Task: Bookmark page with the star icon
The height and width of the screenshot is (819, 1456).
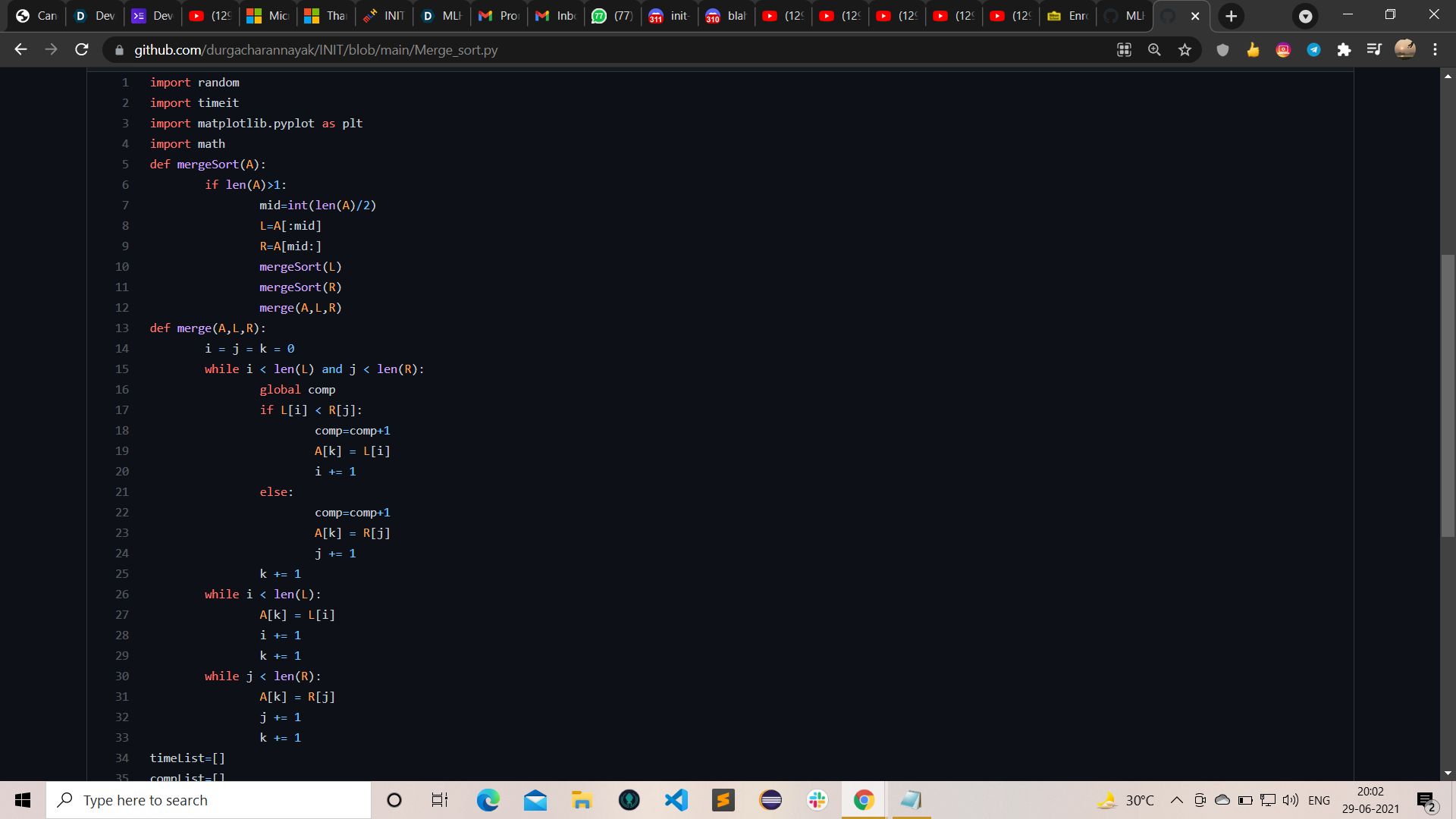Action: click(1185, 49)
